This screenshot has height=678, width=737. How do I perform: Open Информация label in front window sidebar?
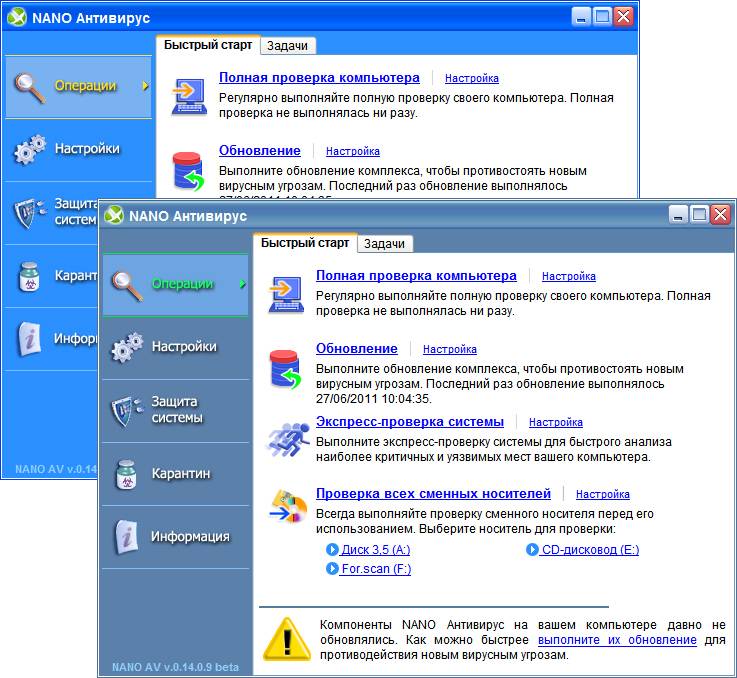point(190,536)
